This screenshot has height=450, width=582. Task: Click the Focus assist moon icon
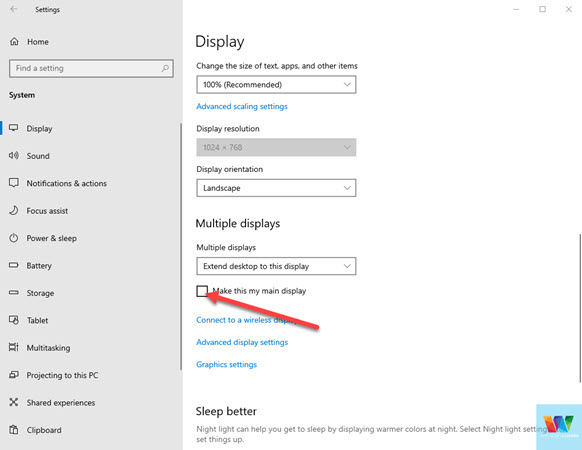pyautogui.click(x=14, y=210)
